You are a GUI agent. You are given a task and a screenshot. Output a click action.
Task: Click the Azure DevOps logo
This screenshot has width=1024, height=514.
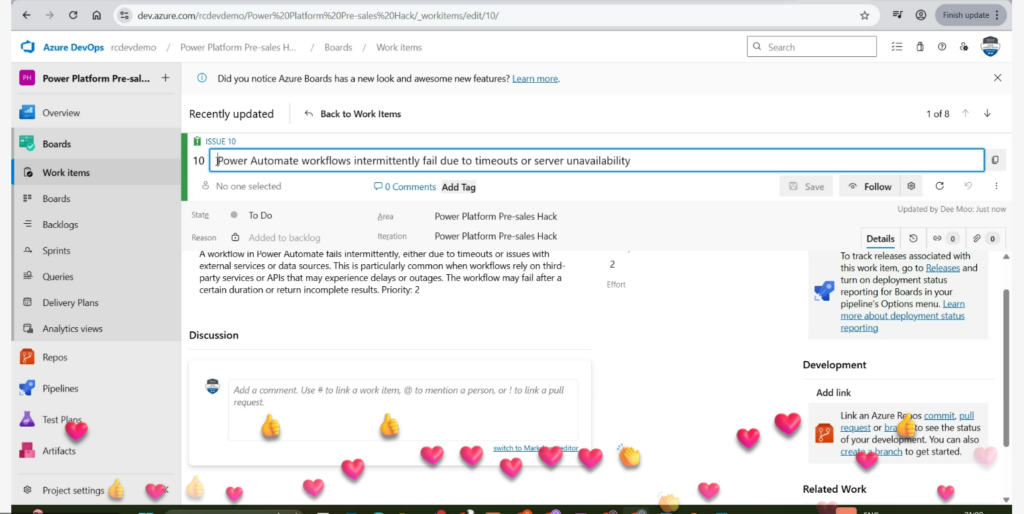pos(27,47)
